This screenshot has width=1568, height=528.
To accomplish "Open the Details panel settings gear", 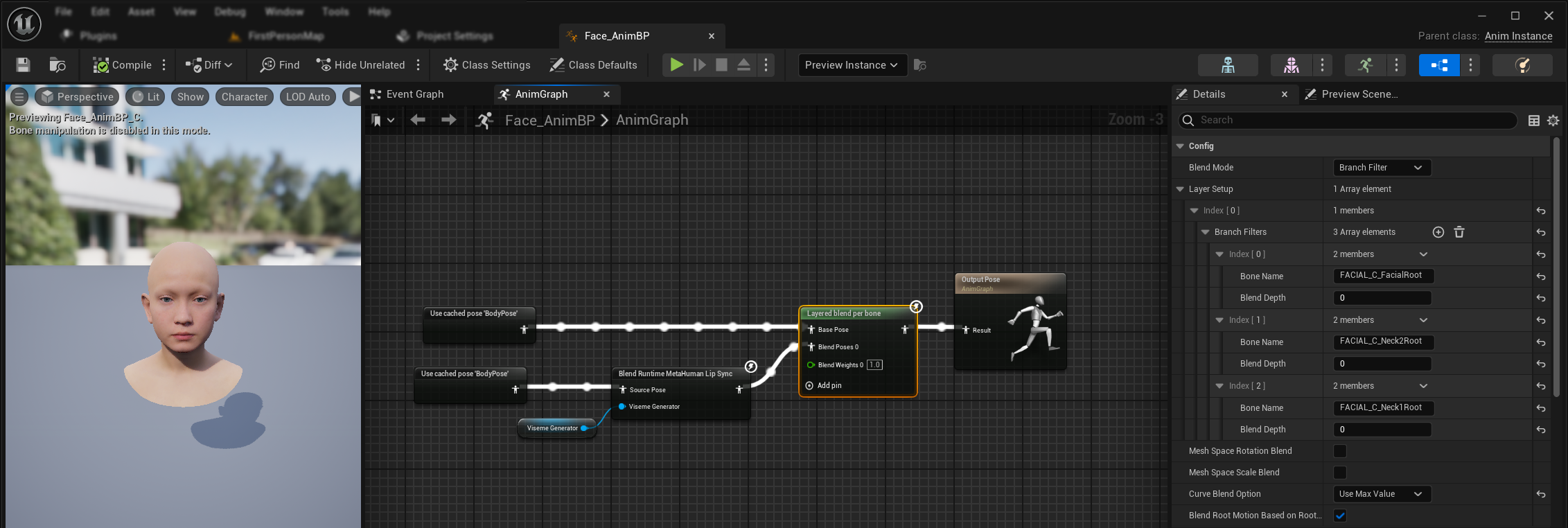I will point(1553,121).
